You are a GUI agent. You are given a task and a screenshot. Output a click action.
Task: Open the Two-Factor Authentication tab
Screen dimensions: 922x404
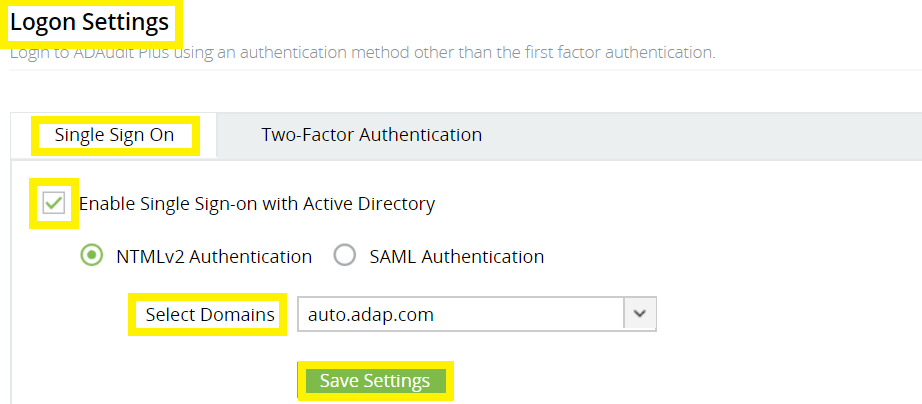(x=371, y=135)
